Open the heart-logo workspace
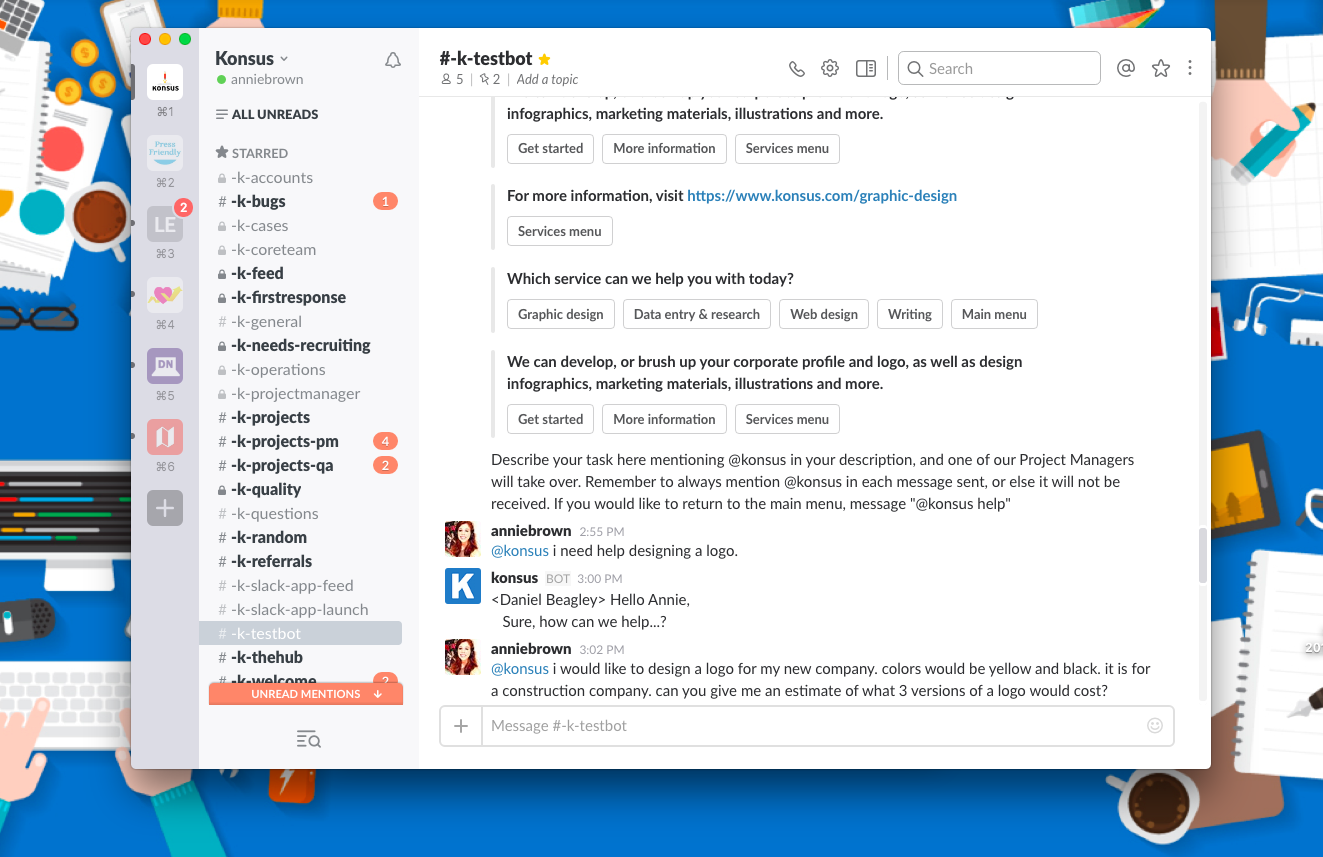 tap(165, 295)
